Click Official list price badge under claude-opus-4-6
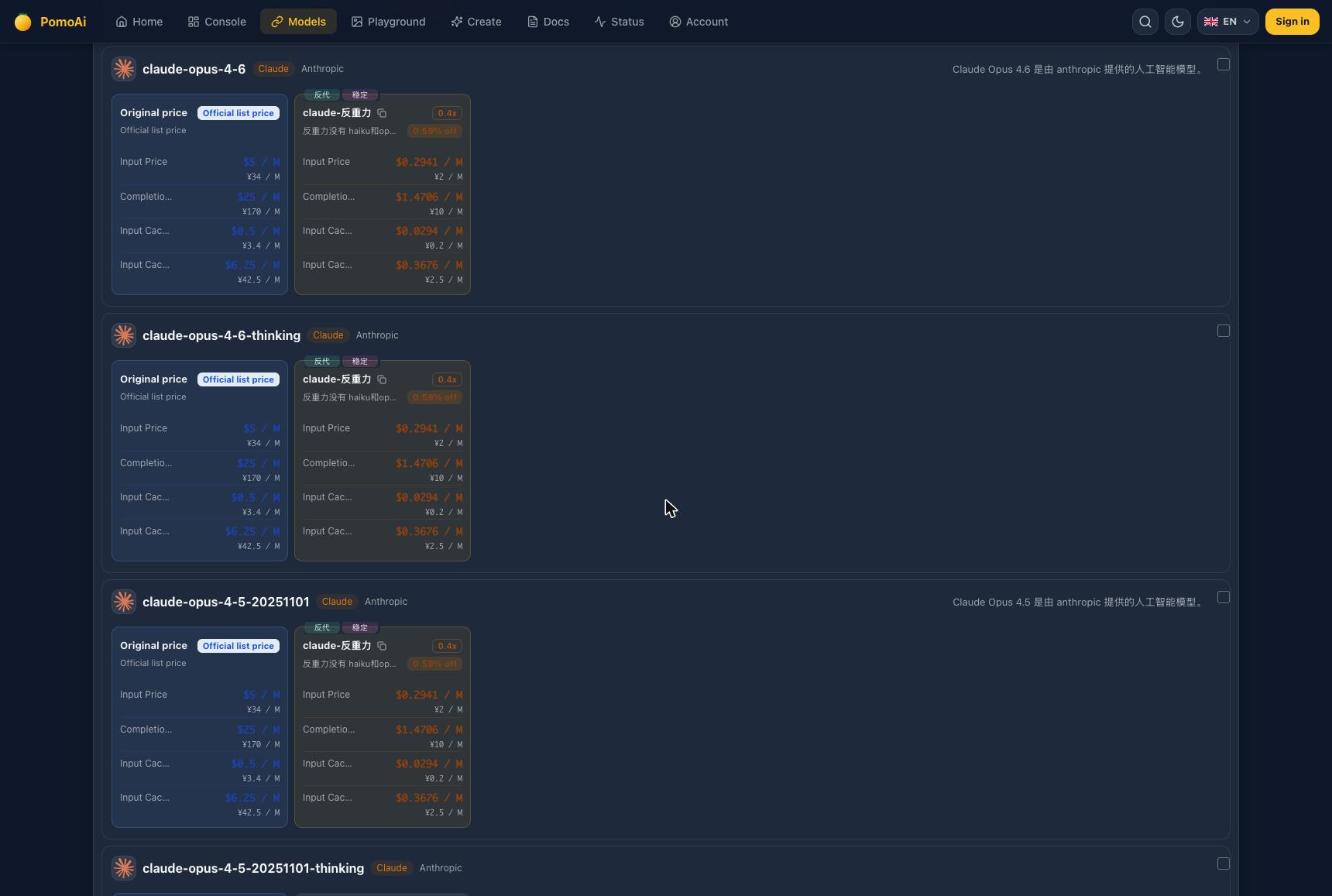This screenshot has height=896, width=1332. [x=238, y=113]
